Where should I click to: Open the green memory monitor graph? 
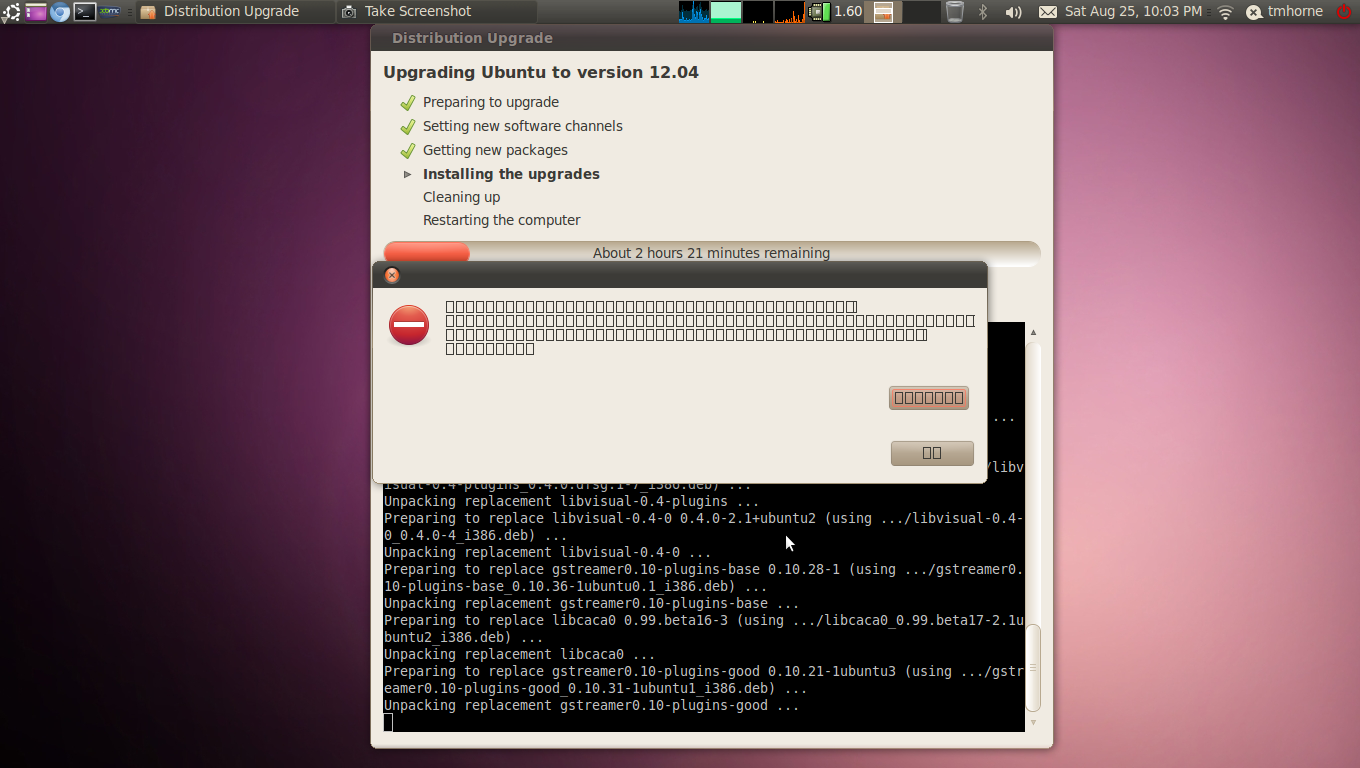(726, 12)
